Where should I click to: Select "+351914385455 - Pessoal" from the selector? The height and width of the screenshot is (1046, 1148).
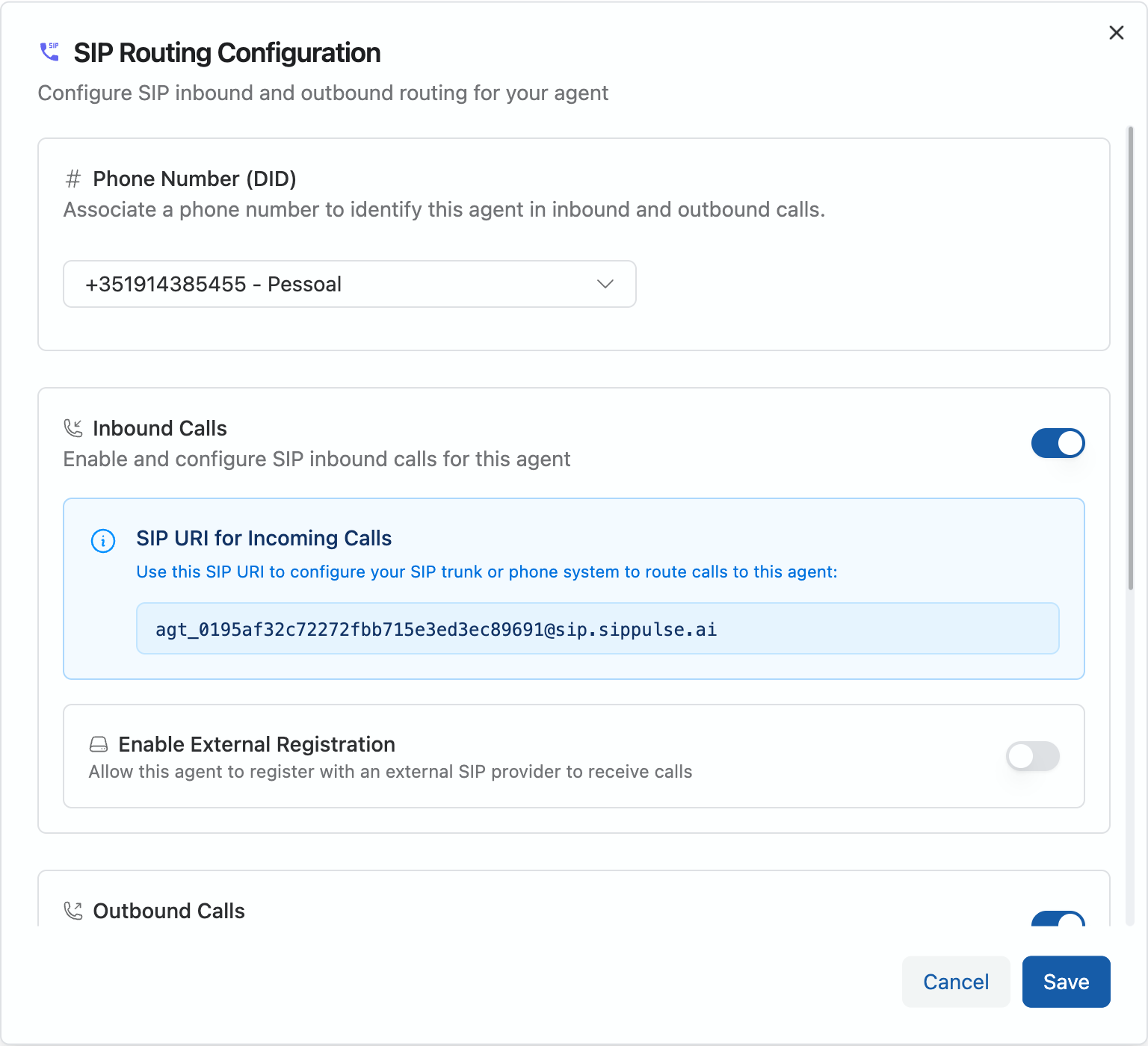pyautogui.click(x=214, y=284)
